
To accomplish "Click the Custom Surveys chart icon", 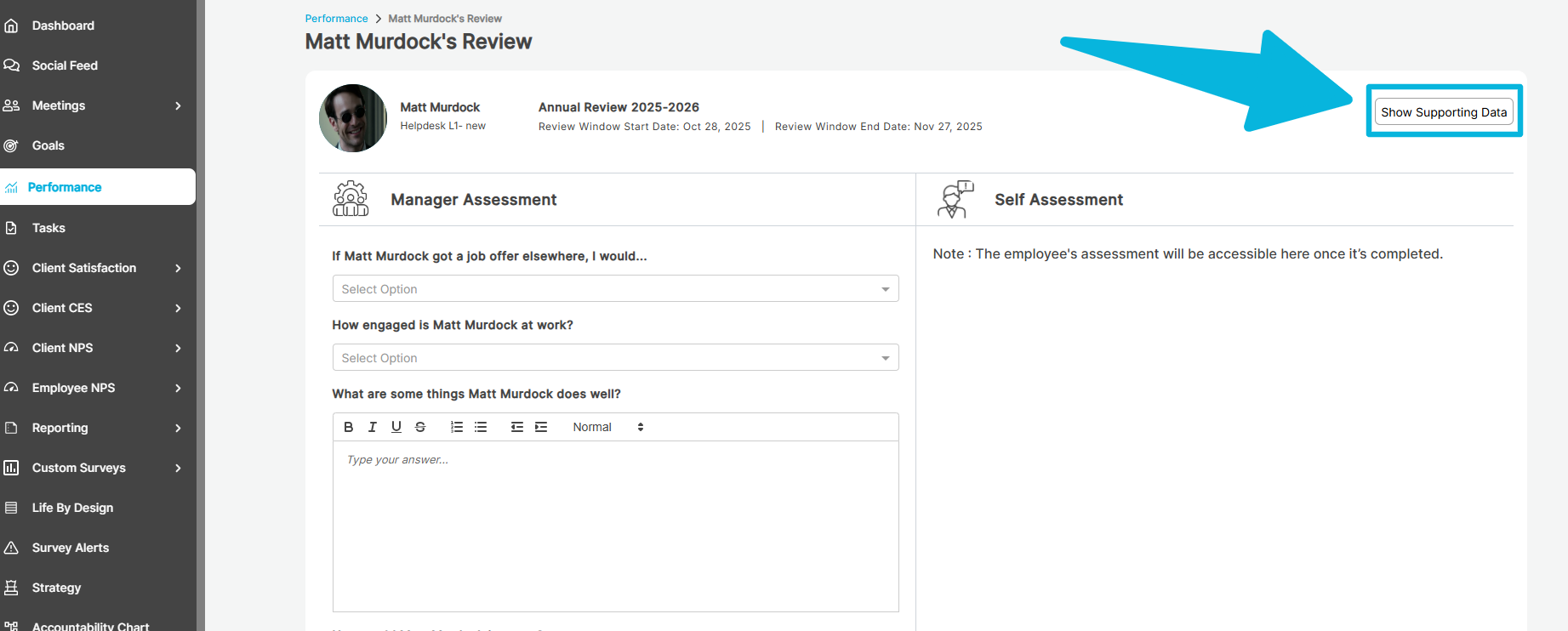I will click(11, 468).
